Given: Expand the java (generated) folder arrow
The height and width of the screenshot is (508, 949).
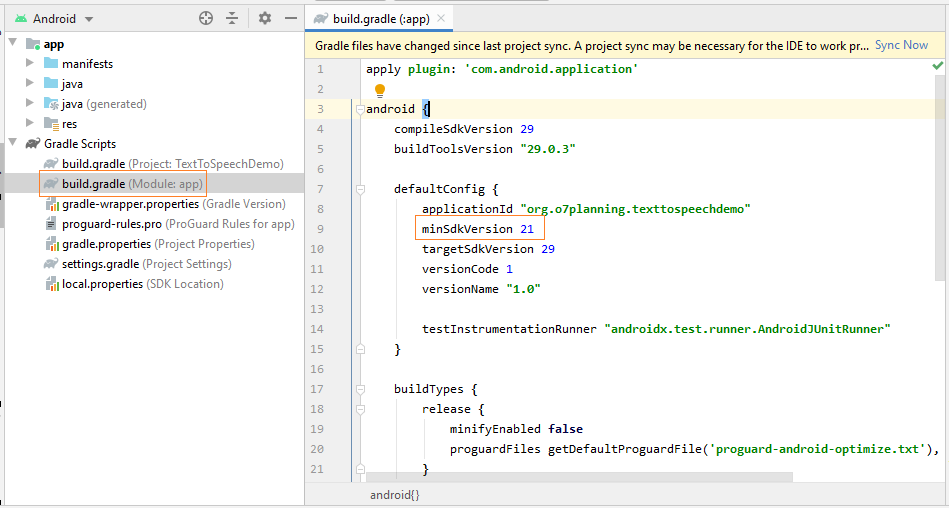Looking at the screenshot, I should point(30,103).
